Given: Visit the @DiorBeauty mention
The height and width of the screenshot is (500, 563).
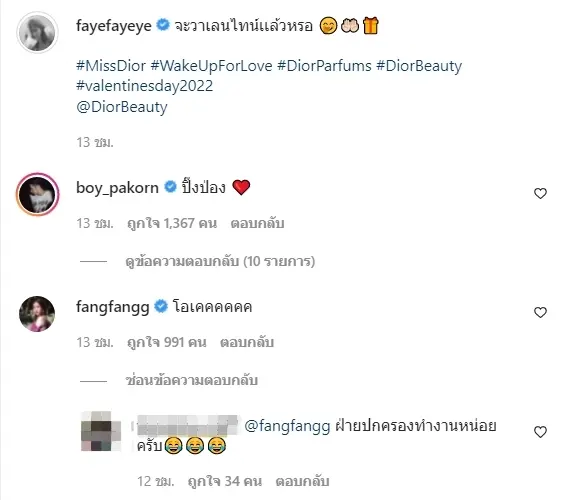Looking at the screenshot, I should click(x=122, y=107).
